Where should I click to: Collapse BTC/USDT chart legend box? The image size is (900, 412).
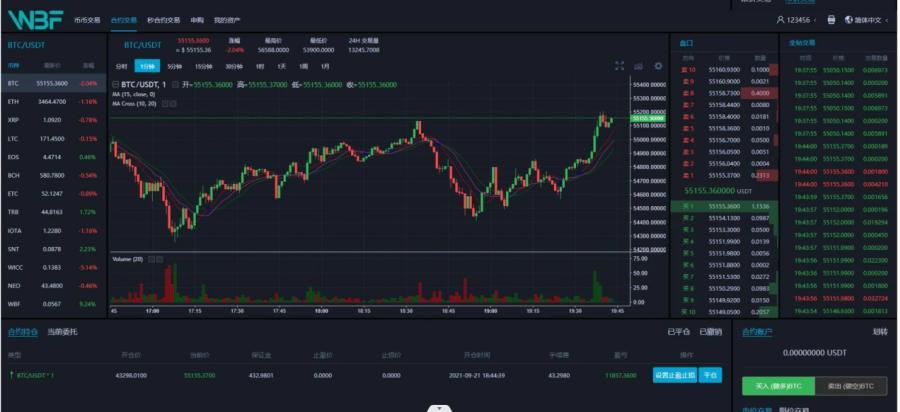click(116, 84)
